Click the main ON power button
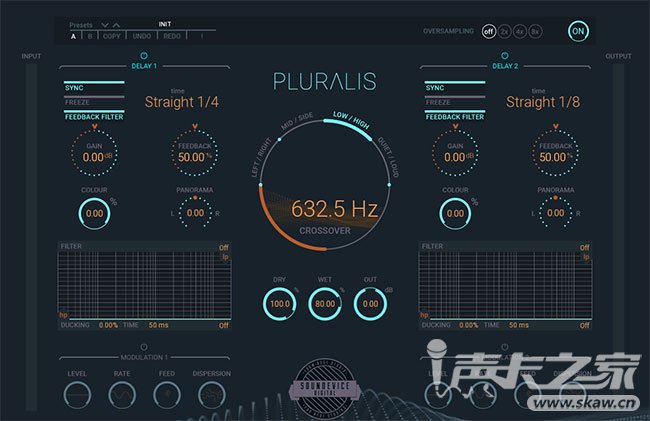 click(x=578, y=31)
